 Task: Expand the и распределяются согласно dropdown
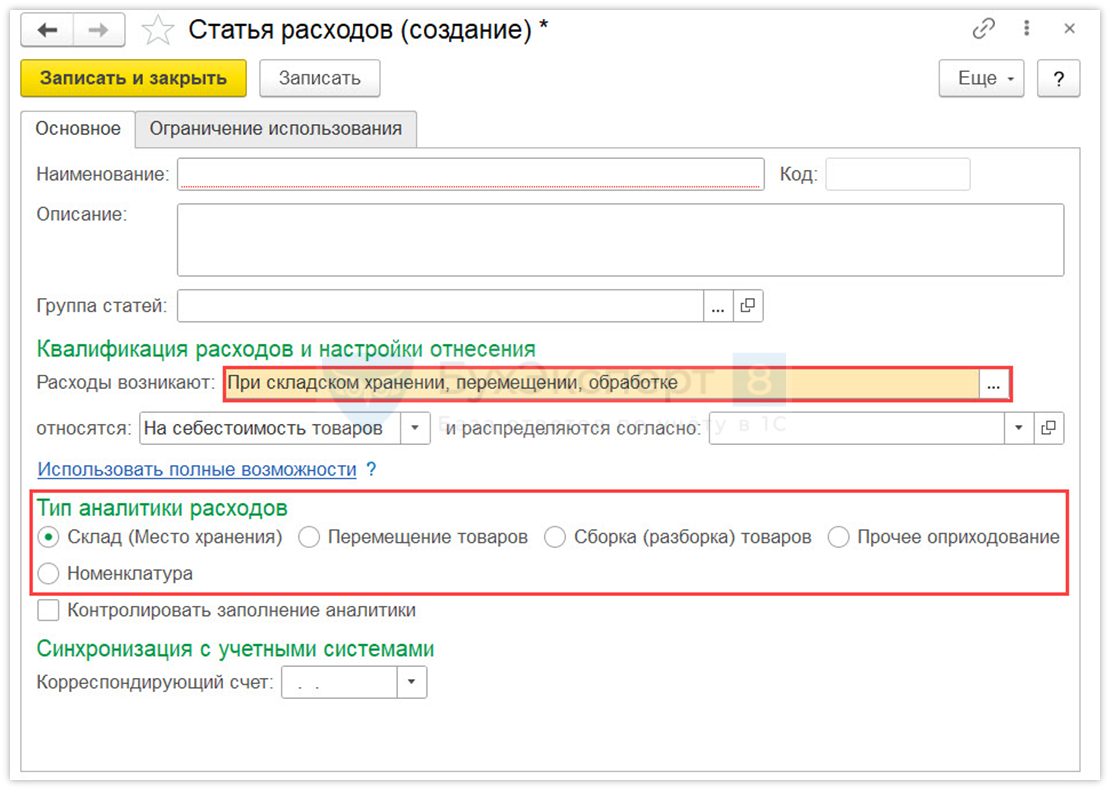(x=1019, y=428)
